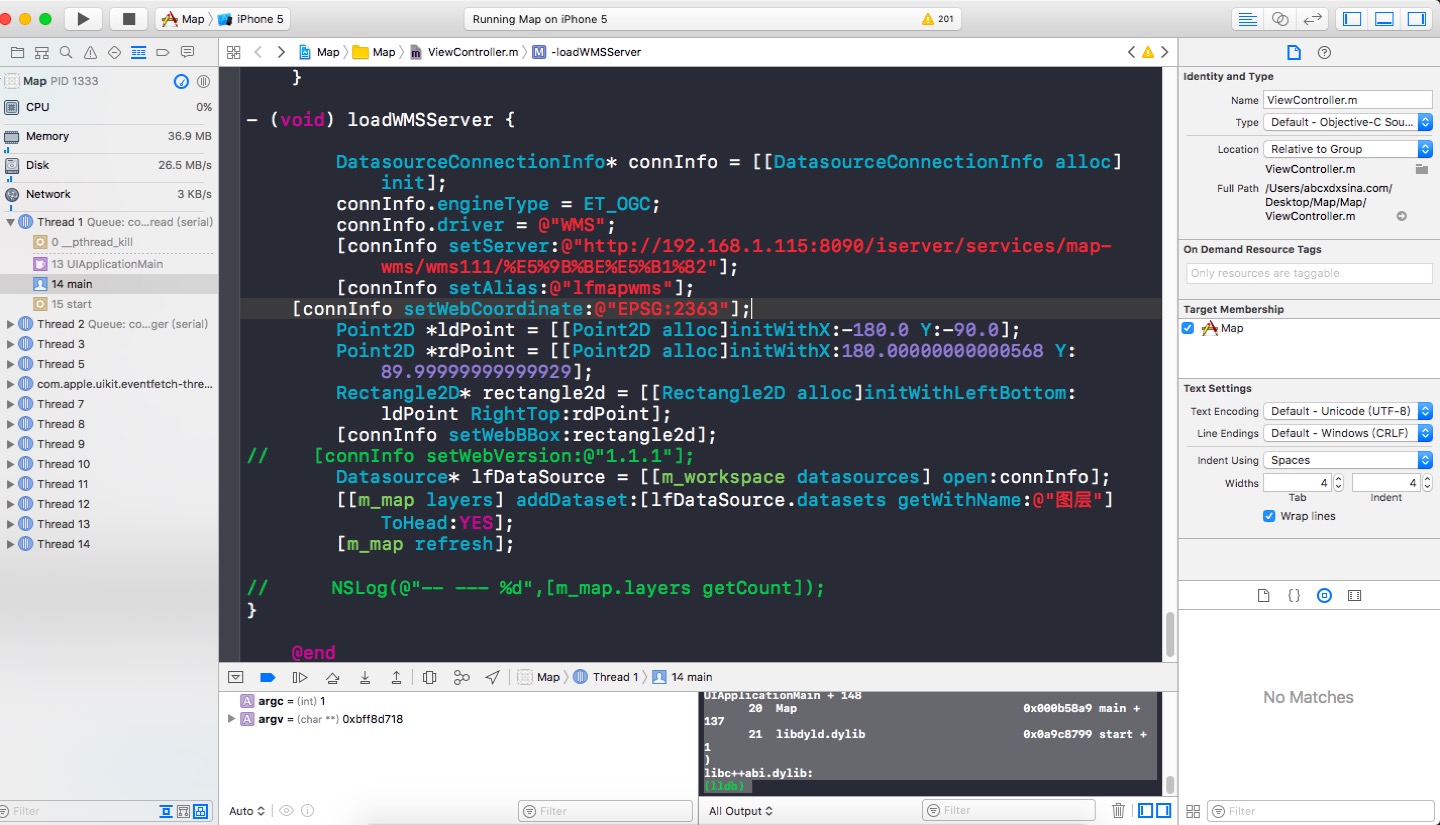Open the Find navigator magnifier tab
Screen dimensions: 1440x825
pos(66,52)
